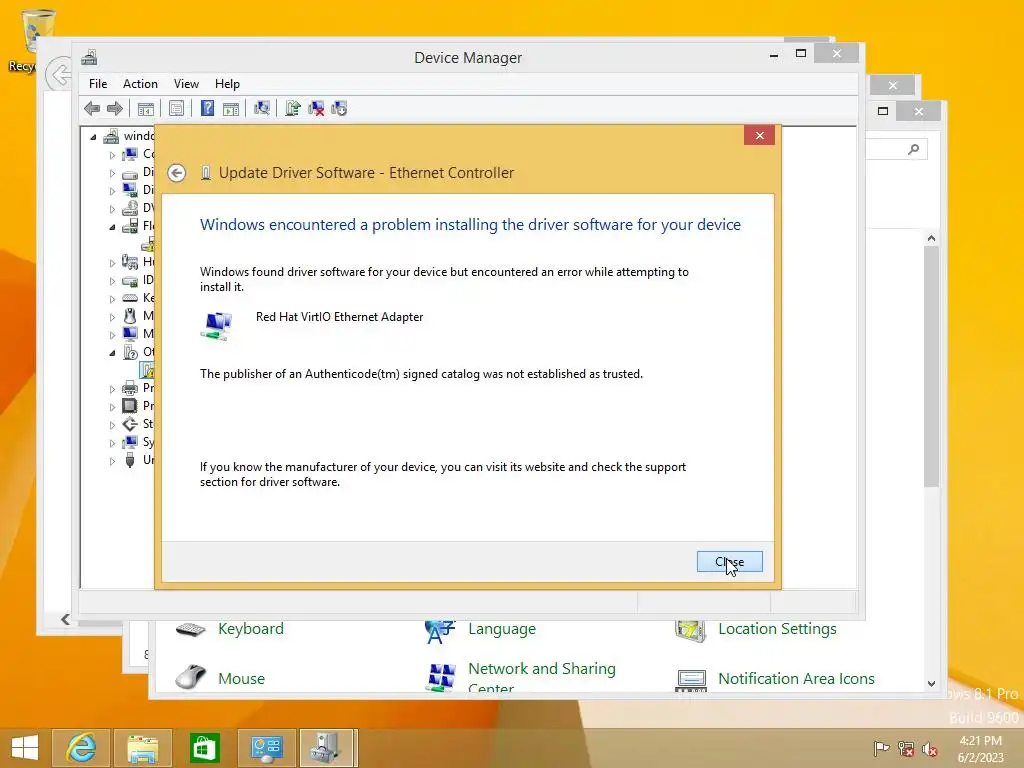Screen dimensions: 1024x768
Task: Expand the Processors node with chip icon
Action: [x=112, y=407]
